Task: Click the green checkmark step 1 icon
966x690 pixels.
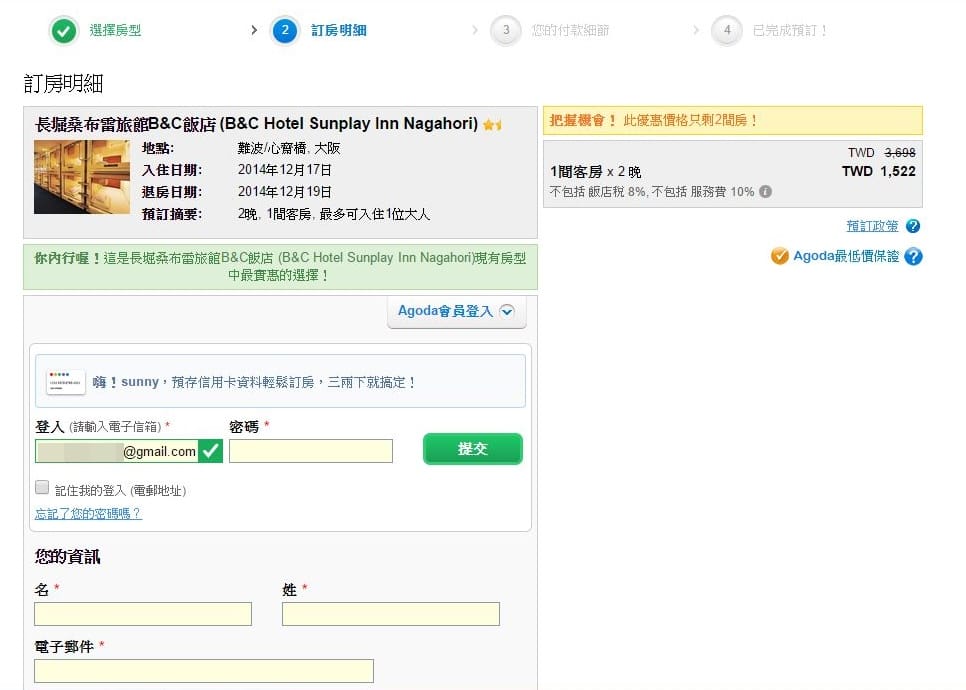Action: click(x=64, y=31)
